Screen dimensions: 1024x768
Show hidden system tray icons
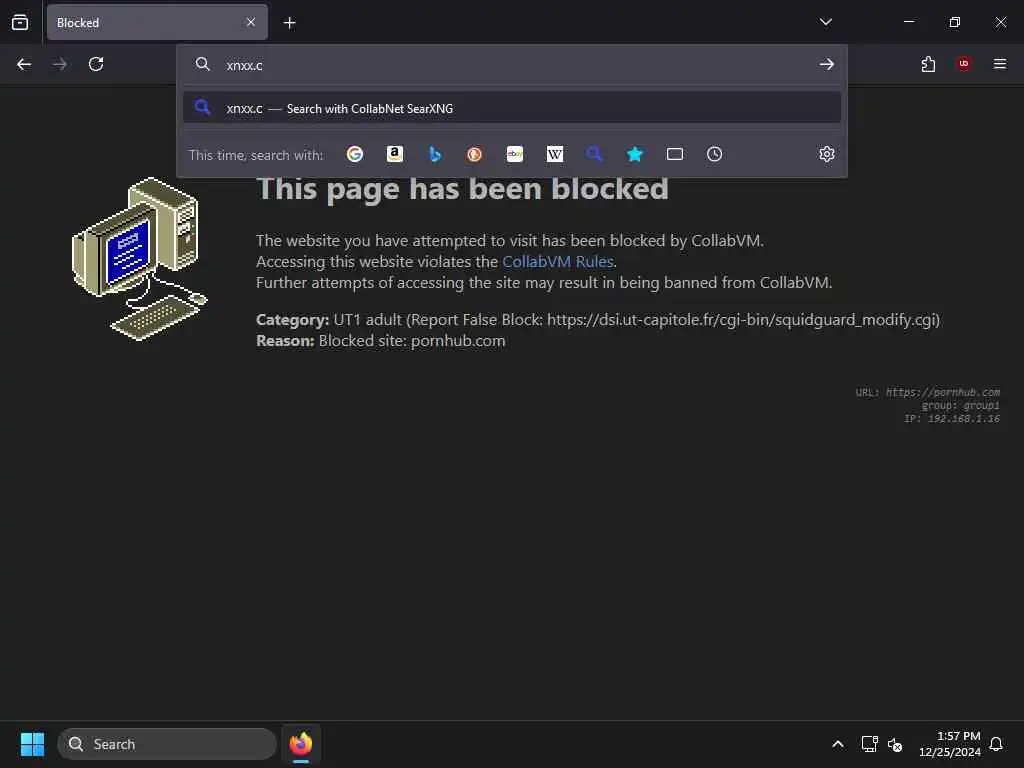point(838,744)
